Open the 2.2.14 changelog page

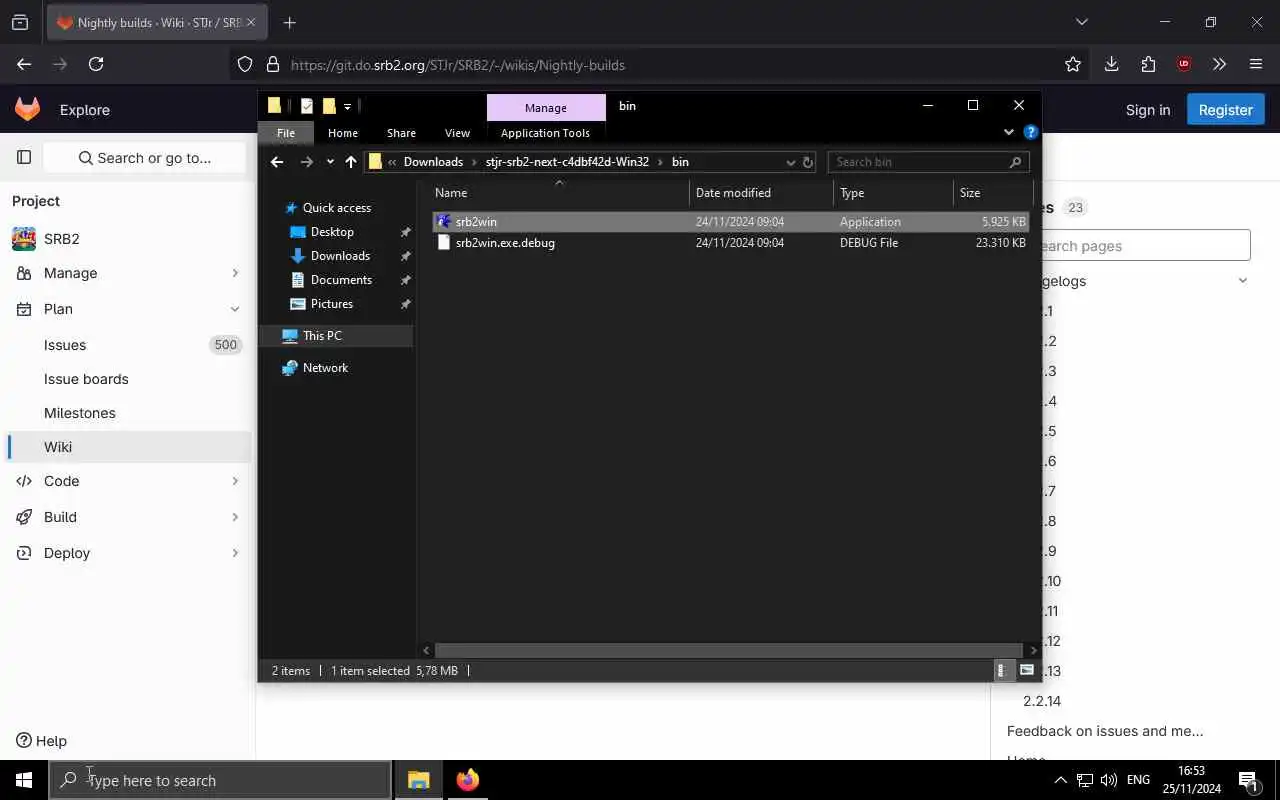[x=1042, y=701]
